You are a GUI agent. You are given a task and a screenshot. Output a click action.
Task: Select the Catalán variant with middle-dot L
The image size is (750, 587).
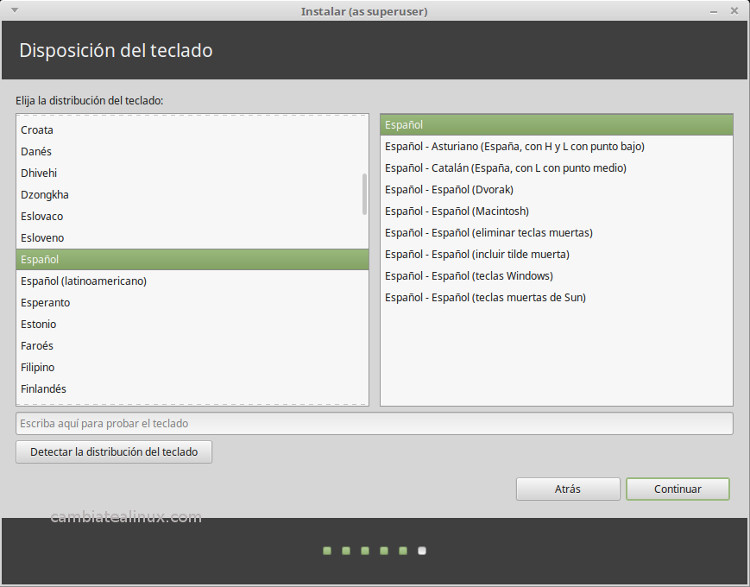pyautogui.click(x=557, y=168)
